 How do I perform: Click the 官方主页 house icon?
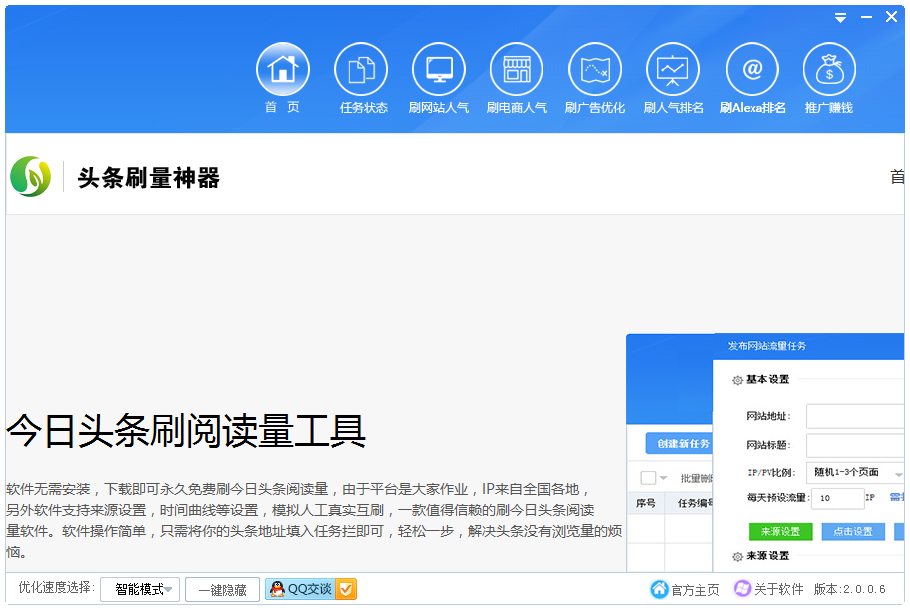coord(659,589)
